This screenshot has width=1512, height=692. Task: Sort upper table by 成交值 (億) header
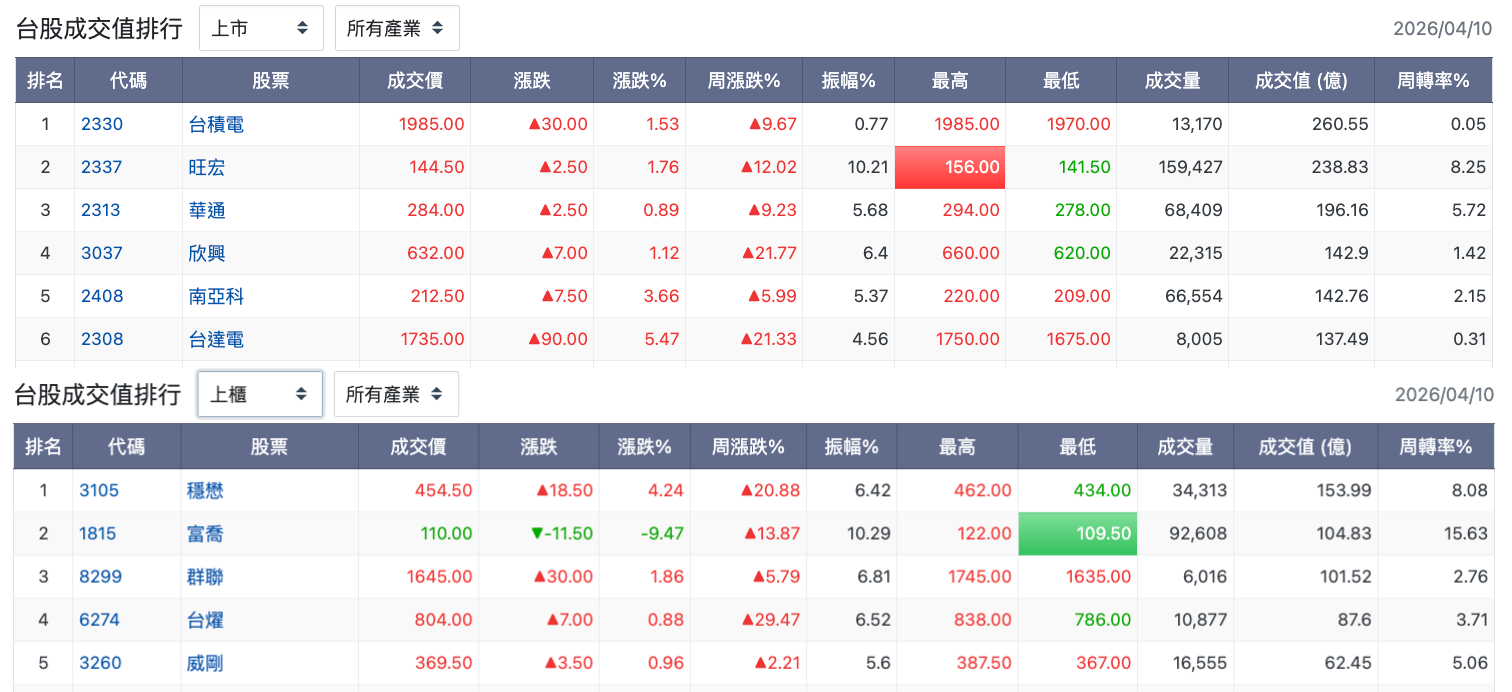[1301, 81]
